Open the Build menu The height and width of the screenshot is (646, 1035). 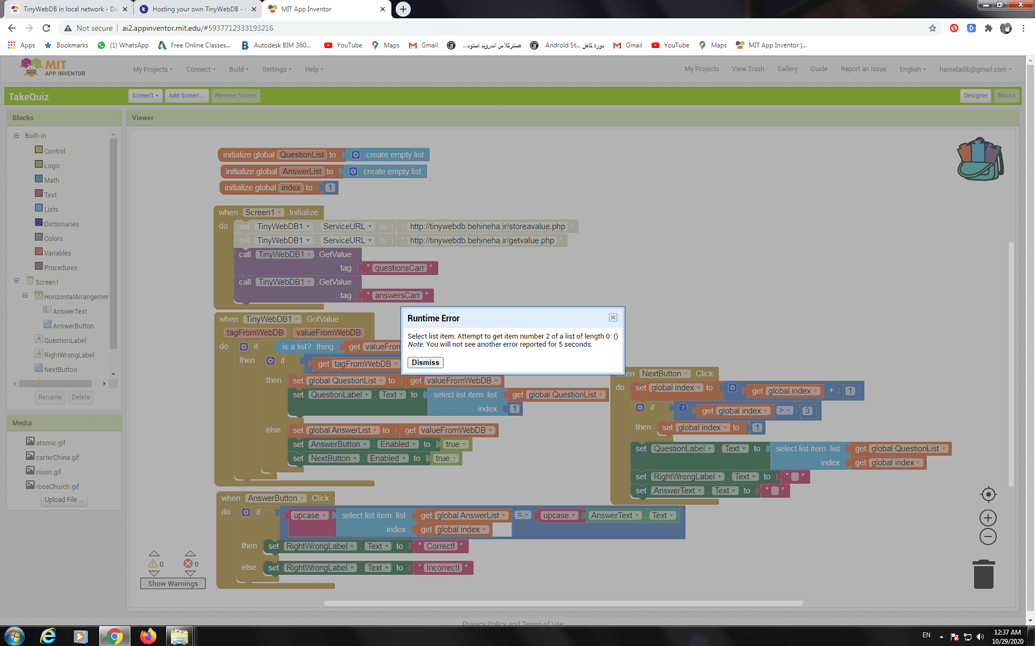coord(236,70)
